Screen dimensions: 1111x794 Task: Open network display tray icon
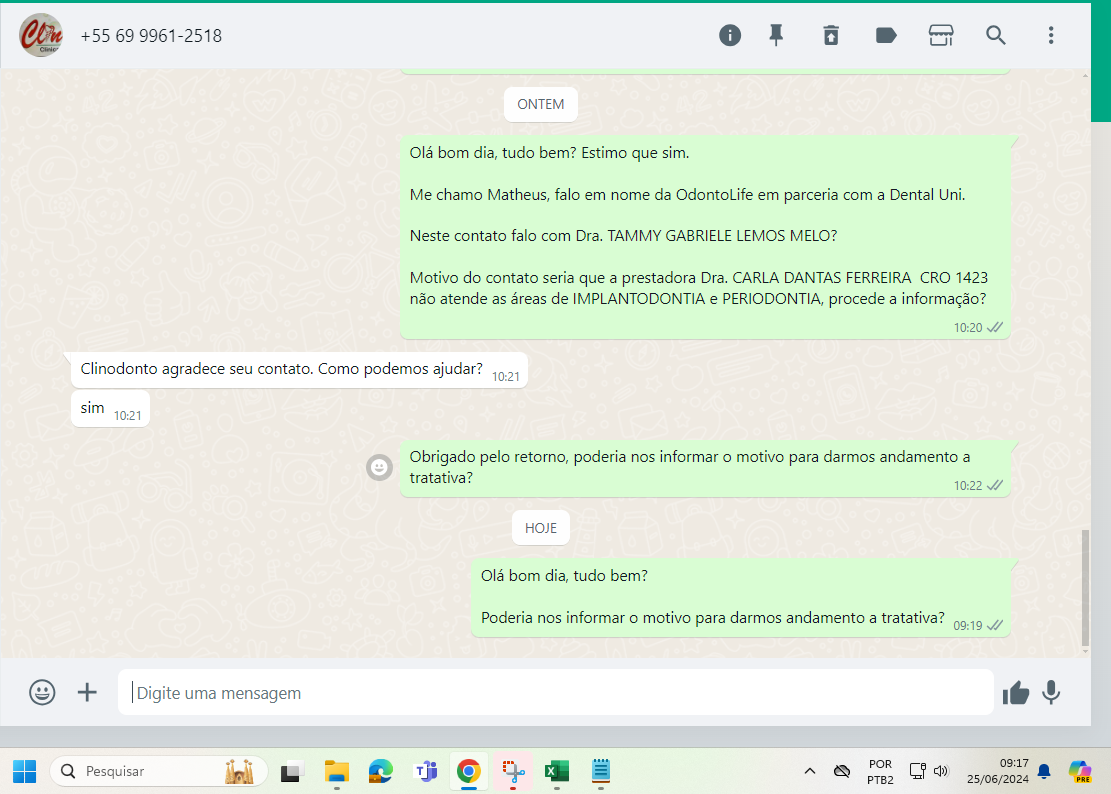918,771
